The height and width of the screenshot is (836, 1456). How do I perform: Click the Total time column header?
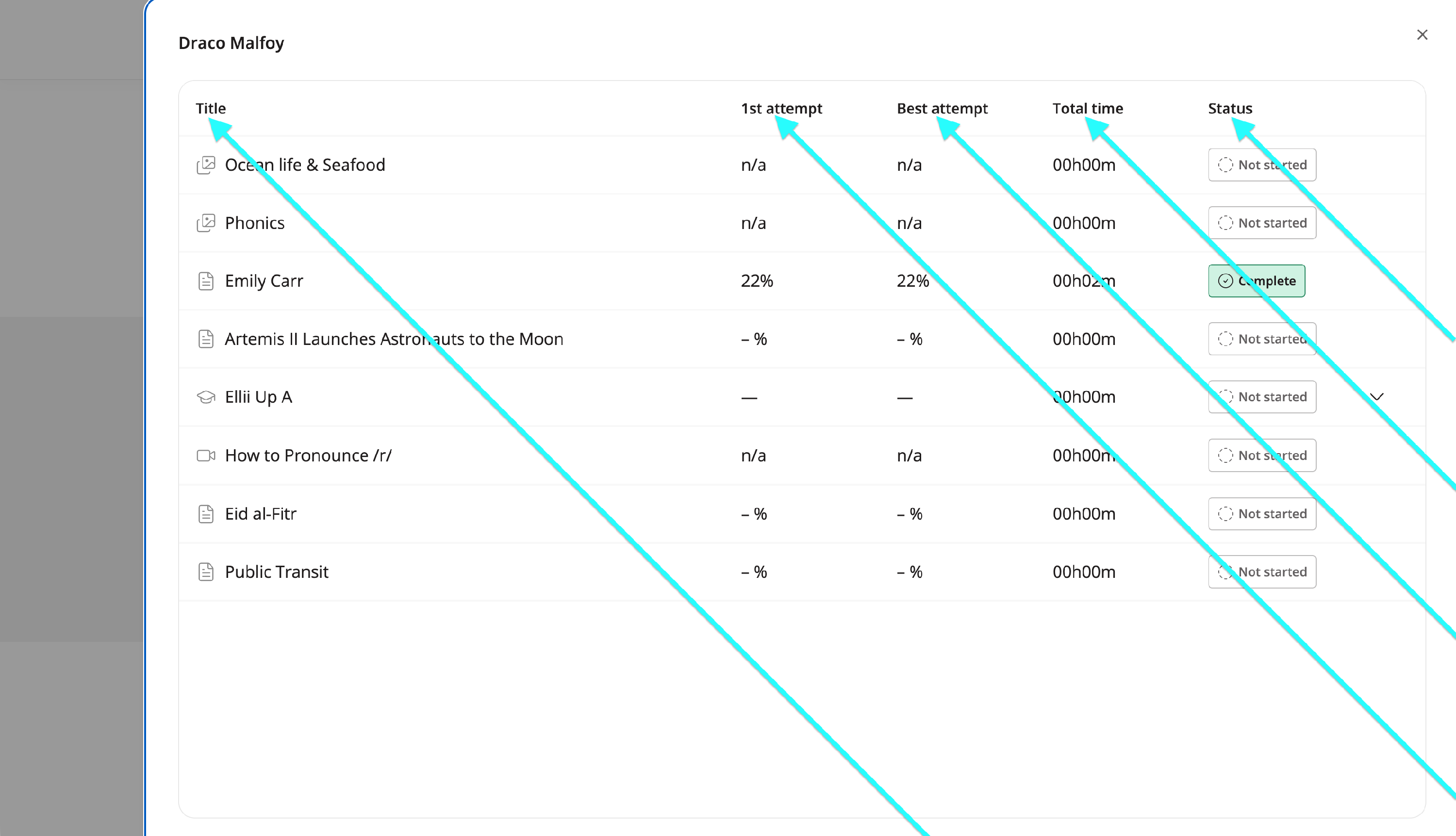pyautogui.click(x=1088, y=109)
